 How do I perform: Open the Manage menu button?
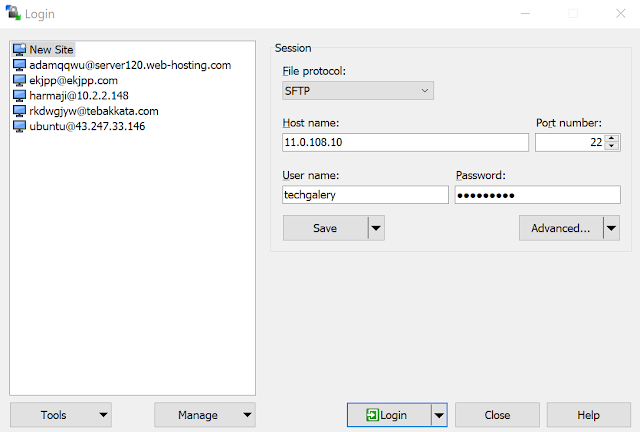[x=205, y=415]
